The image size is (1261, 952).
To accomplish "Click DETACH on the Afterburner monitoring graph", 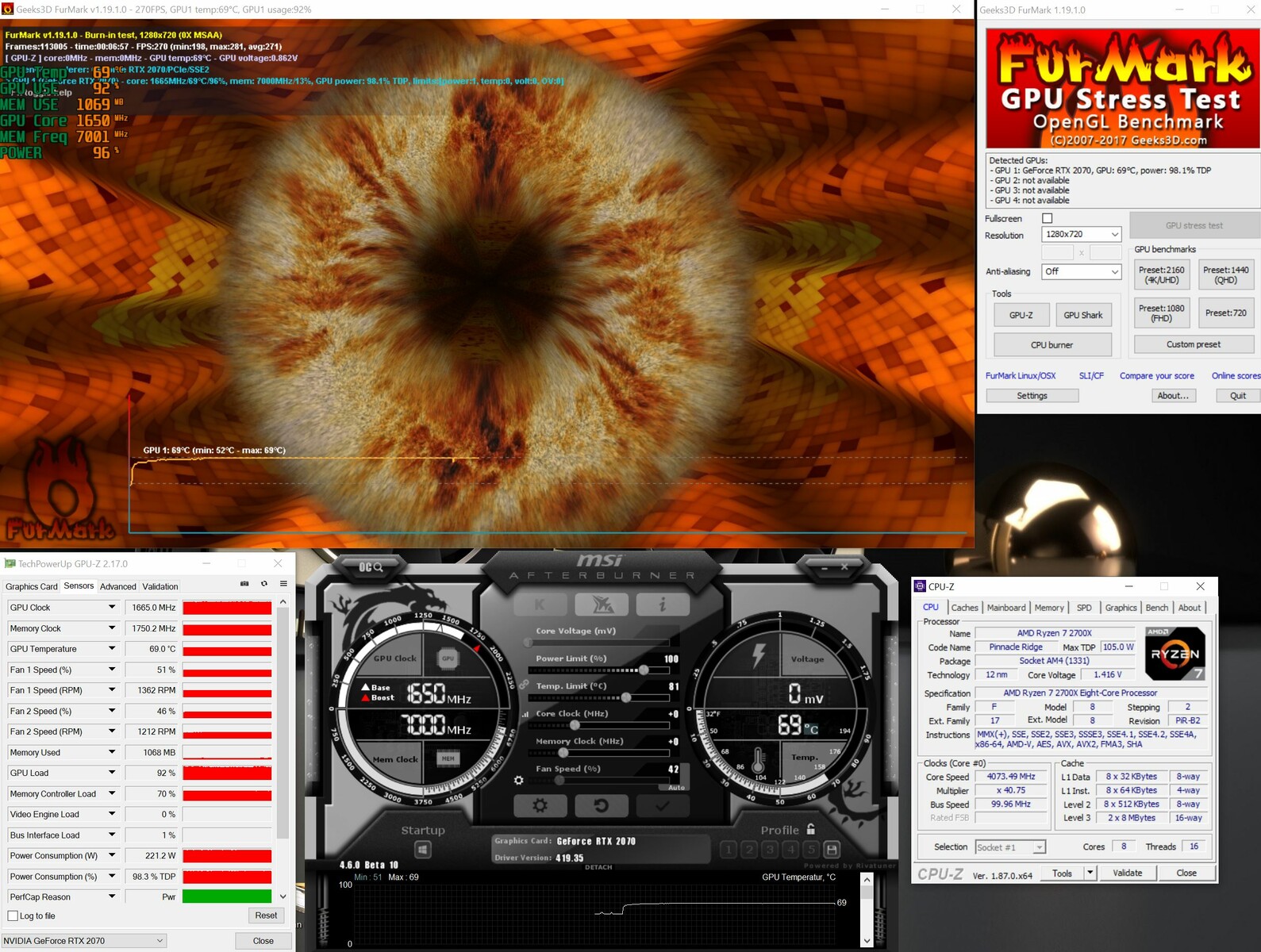I will [x=598, y=867].
